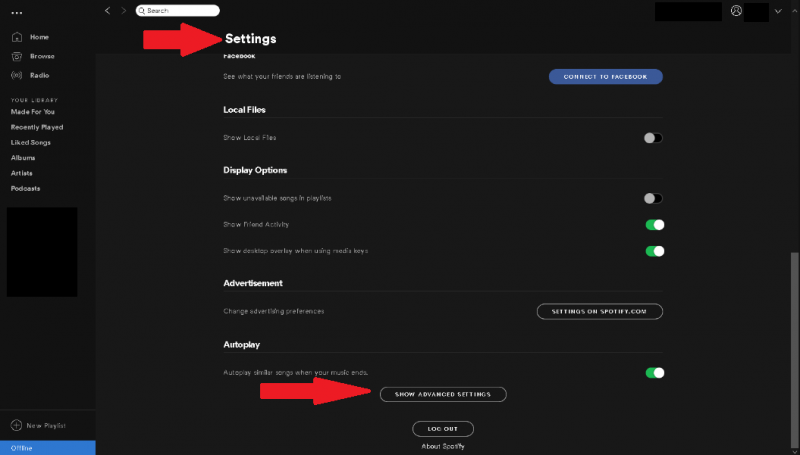Go forward with the right arrow

(123, 11)
